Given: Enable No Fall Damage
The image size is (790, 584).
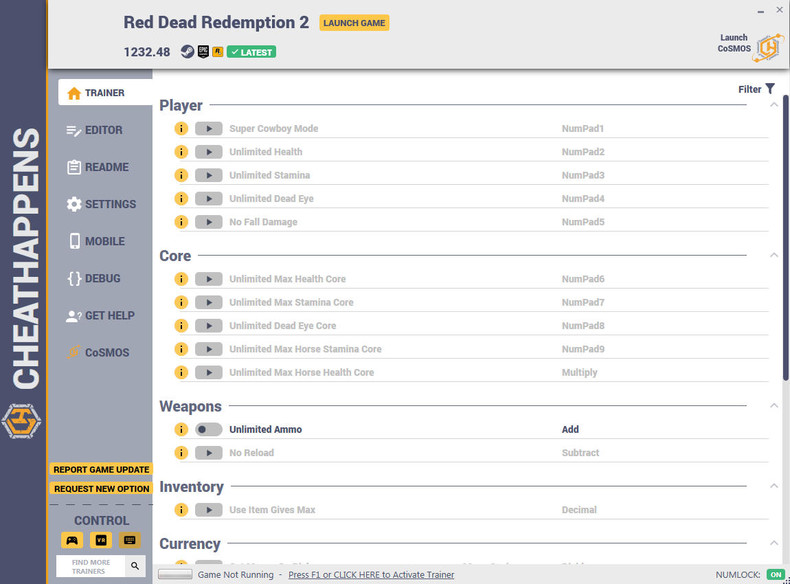Looking at the screenshot, I should pyautogui.click(x=209, y=222).
